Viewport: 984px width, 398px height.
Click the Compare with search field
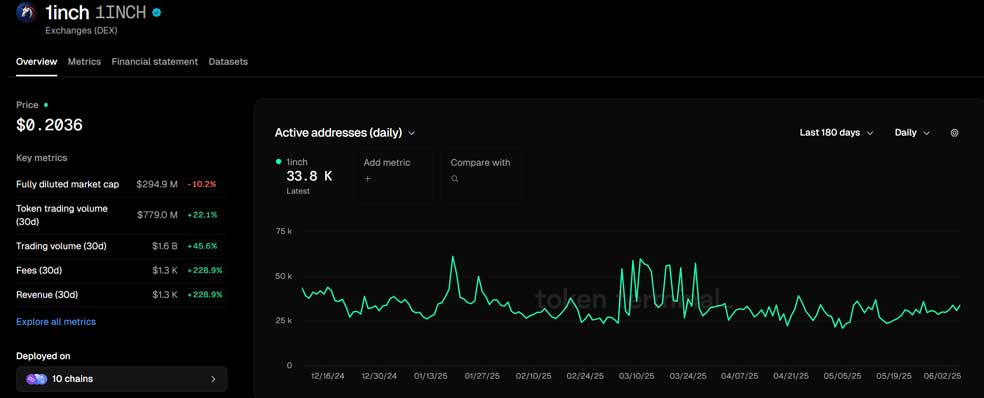(x=482, y=175)
